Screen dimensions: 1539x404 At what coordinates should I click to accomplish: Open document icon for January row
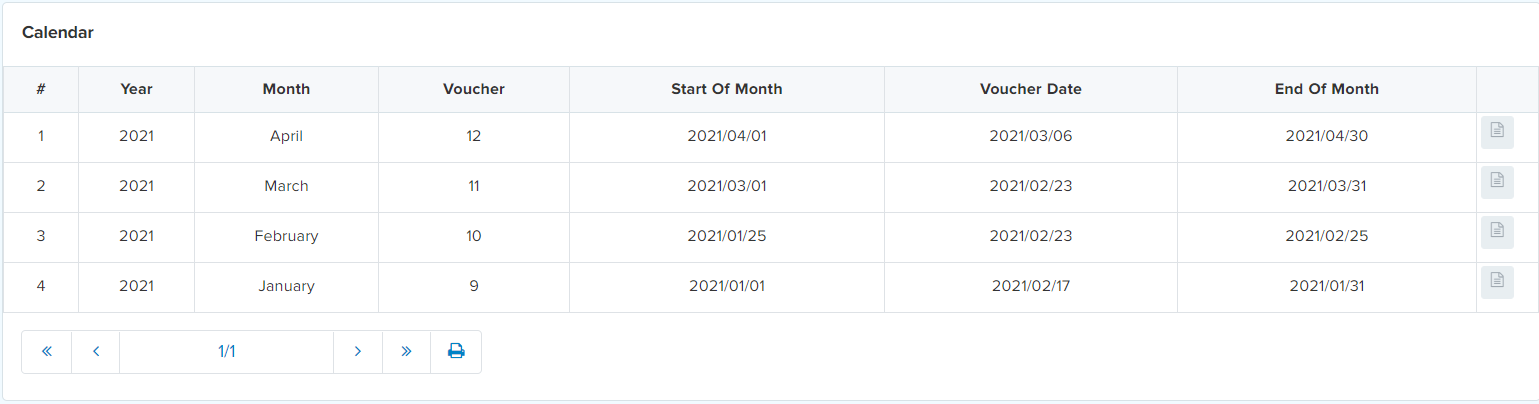(x=1496, y=282)
